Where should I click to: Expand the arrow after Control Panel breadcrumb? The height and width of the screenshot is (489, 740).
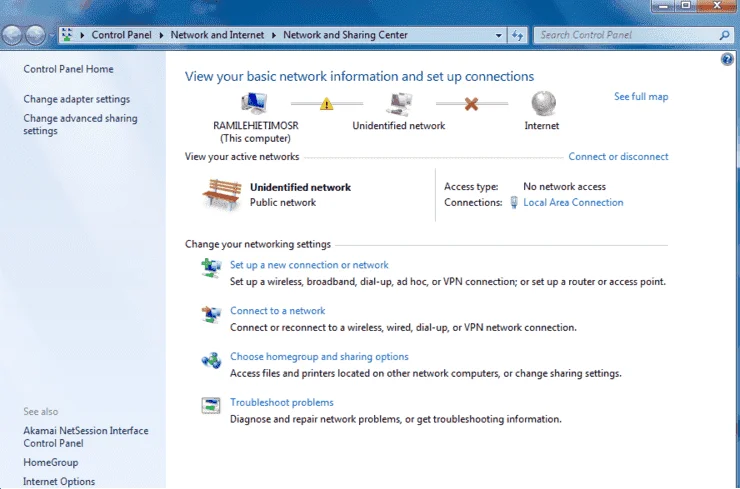pyautogui.click(x=161, y=35)
